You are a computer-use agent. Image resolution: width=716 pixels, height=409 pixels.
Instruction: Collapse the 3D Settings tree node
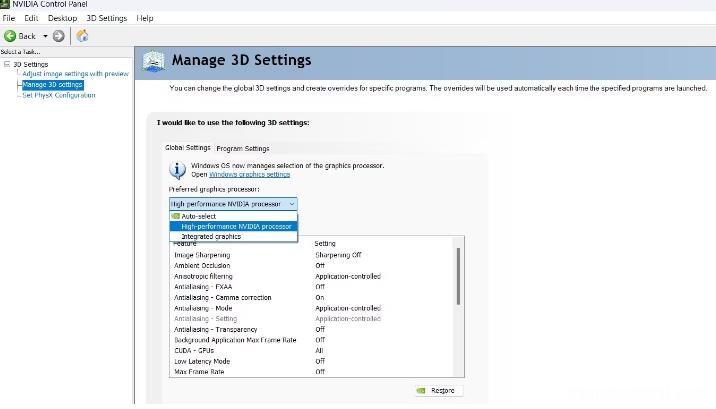point(6,64)
